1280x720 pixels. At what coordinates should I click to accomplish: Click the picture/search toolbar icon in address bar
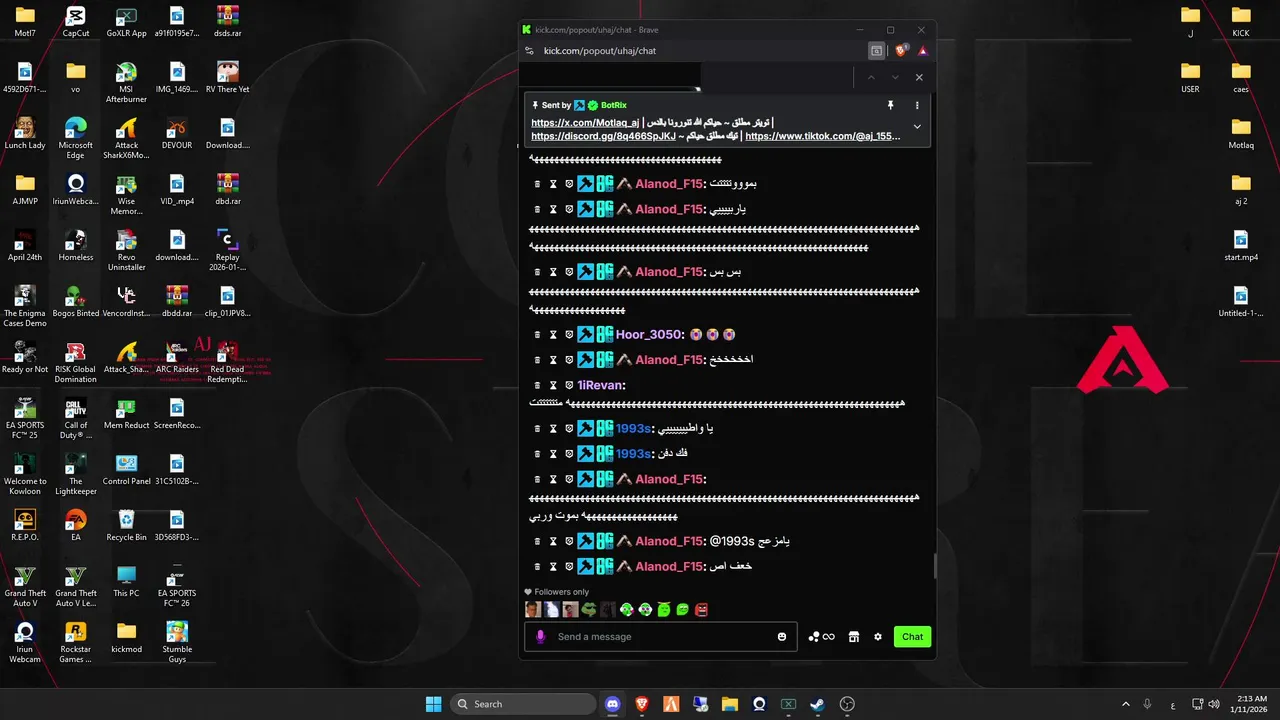877,51
